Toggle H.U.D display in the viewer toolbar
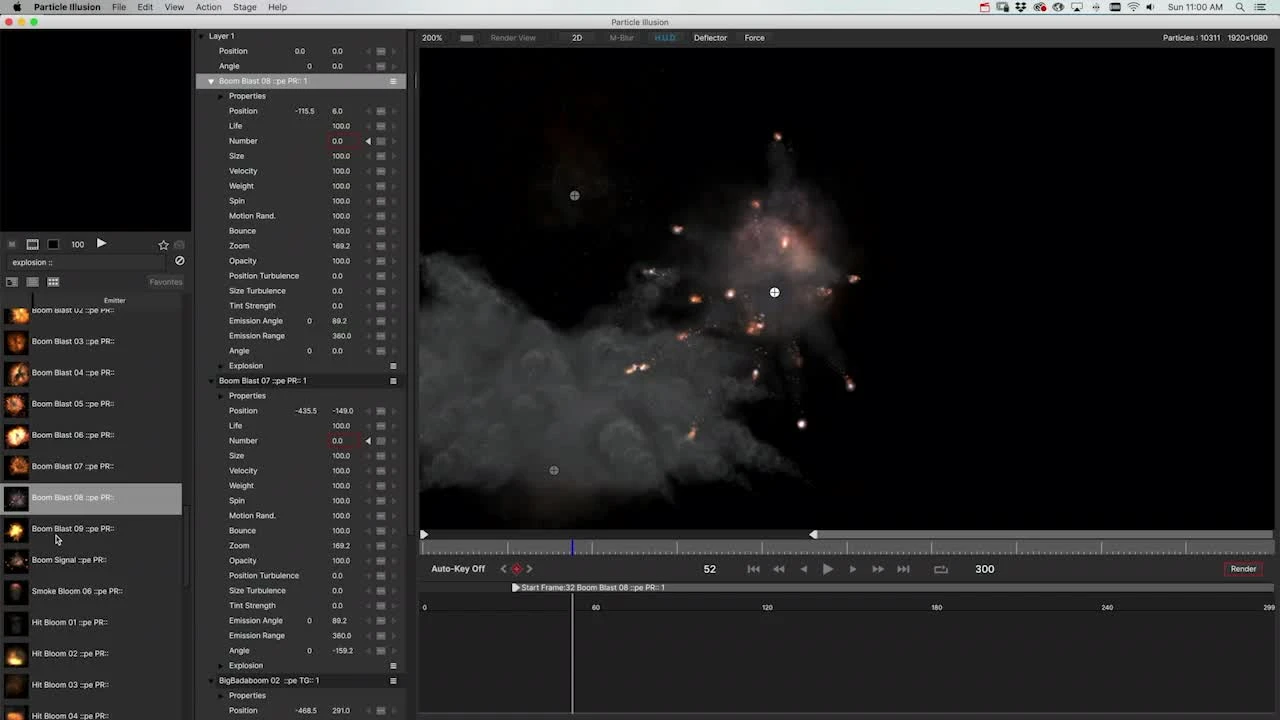The image size is (1280, 720). [664, 37]
